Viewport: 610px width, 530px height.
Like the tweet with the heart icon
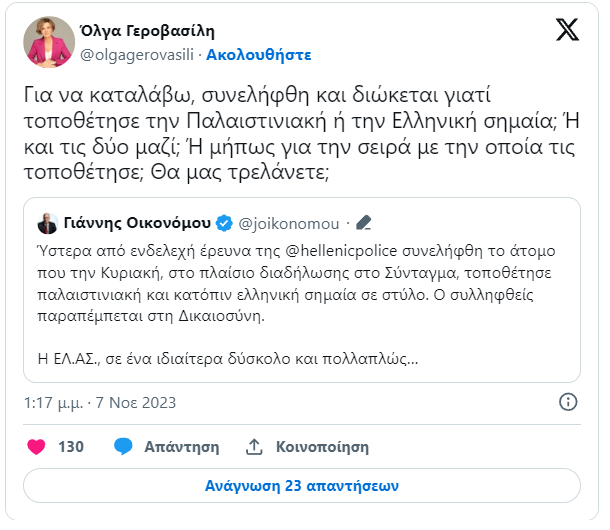pos(36,447)
